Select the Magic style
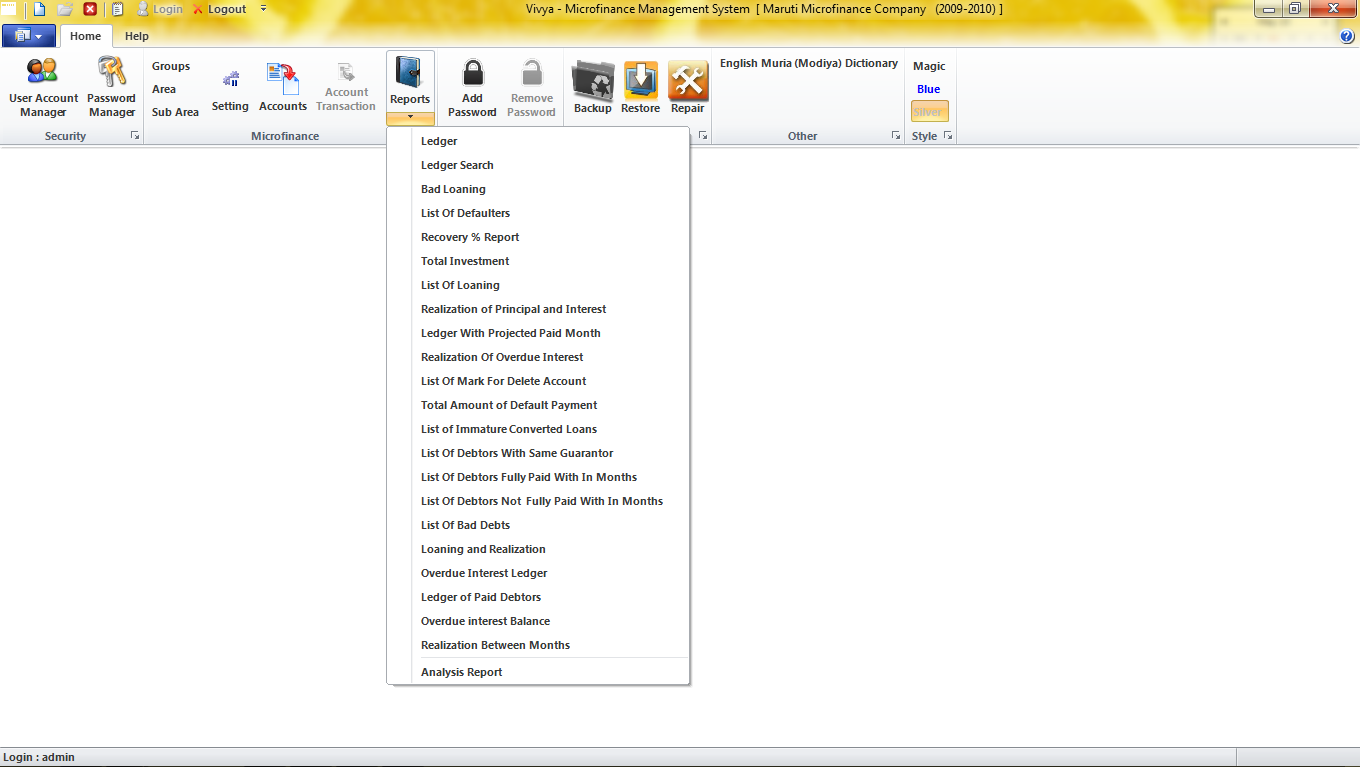Screen dimensions: 1360x767 (928, 66)
